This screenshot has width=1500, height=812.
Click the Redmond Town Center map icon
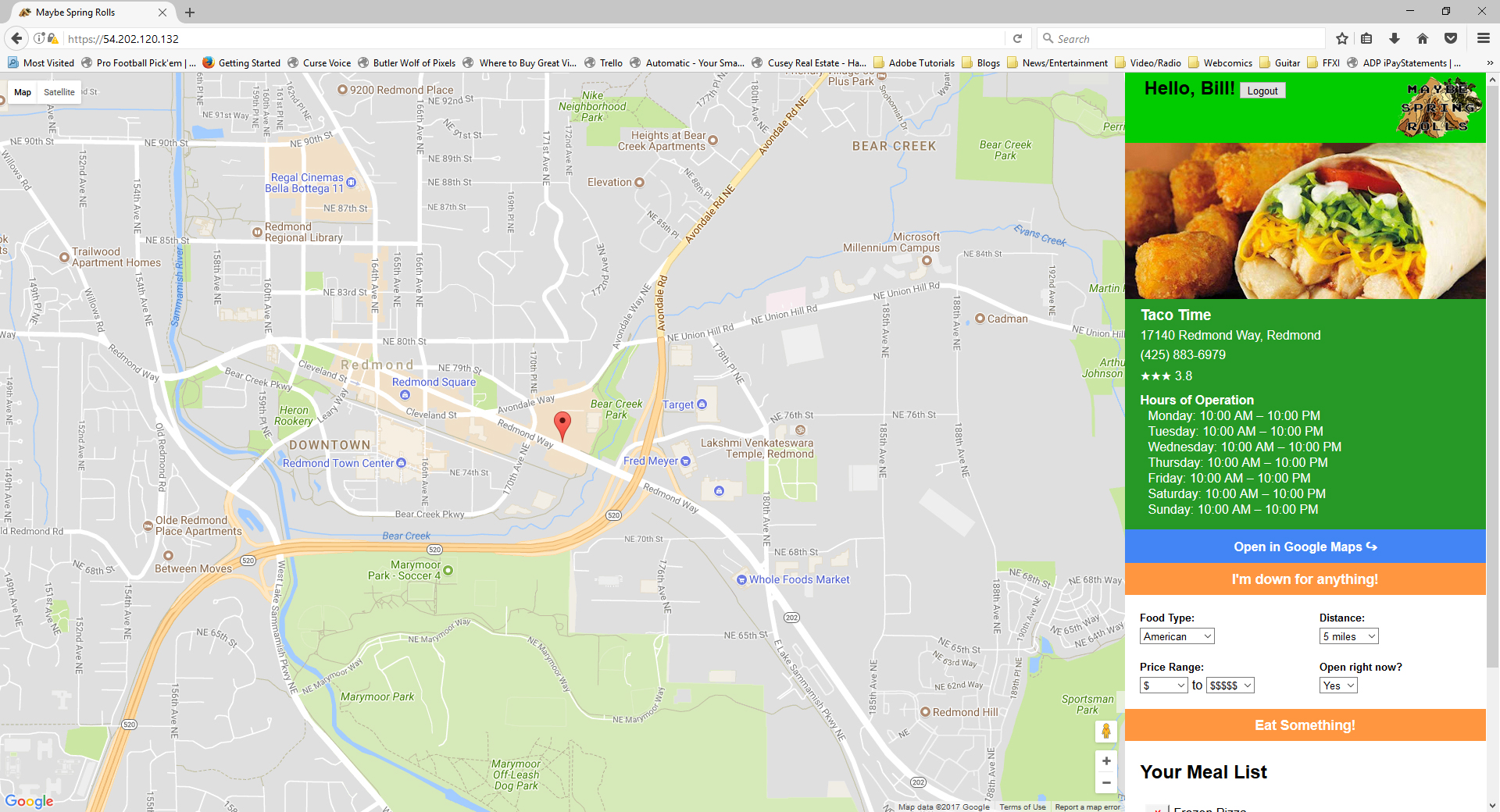tap(402, 463)
